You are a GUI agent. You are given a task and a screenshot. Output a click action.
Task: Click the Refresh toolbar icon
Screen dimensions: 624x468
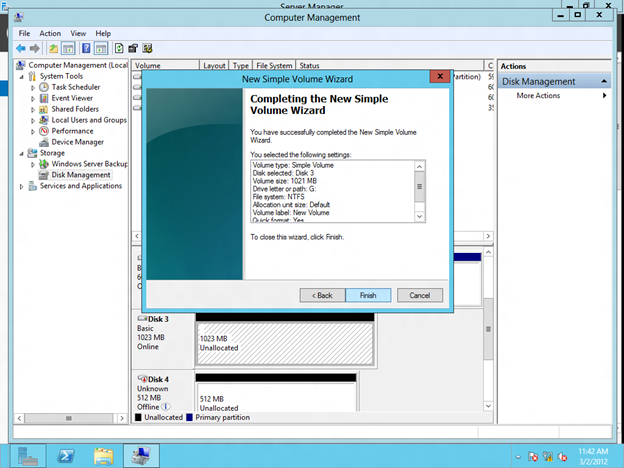tap(119, 48)
